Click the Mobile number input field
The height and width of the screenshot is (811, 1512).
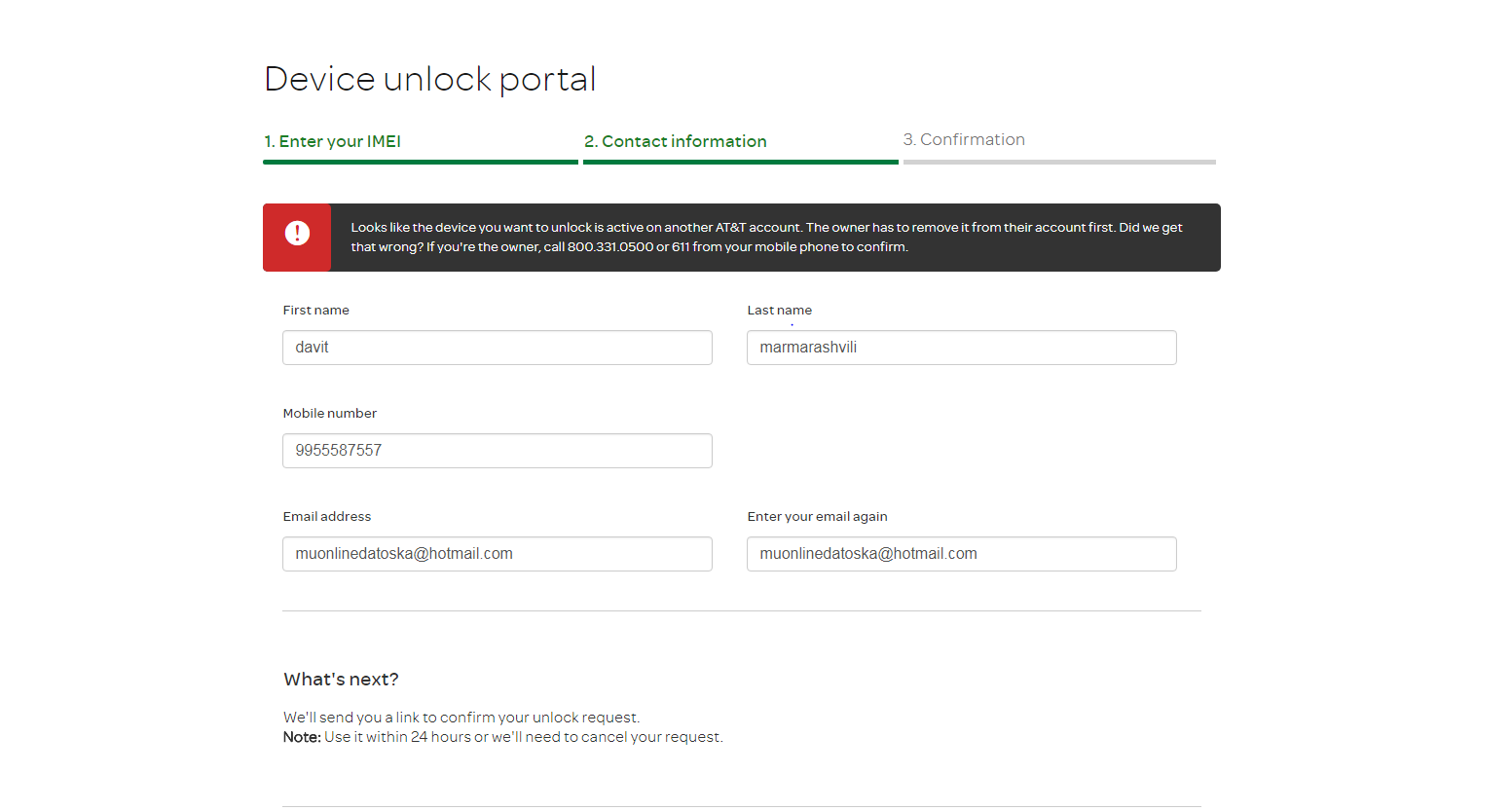pos(497,451)
